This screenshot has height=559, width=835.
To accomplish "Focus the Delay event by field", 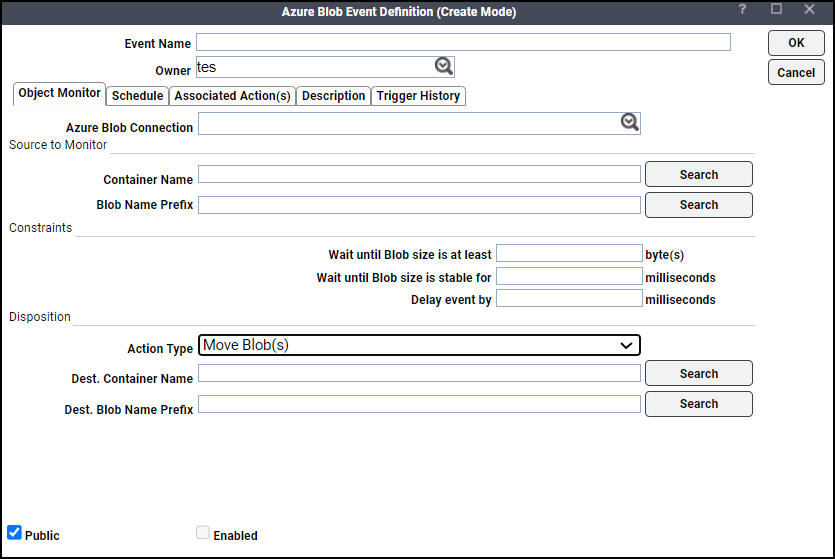I will [x=569, y=298].
